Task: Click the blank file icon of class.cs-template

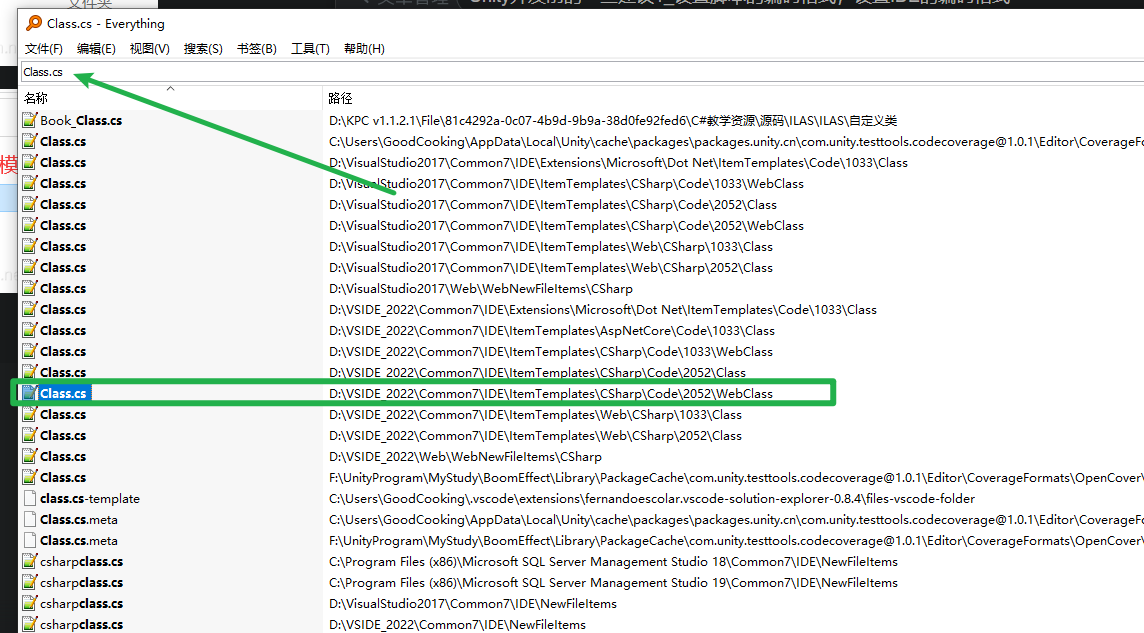Action: point(30,499)
